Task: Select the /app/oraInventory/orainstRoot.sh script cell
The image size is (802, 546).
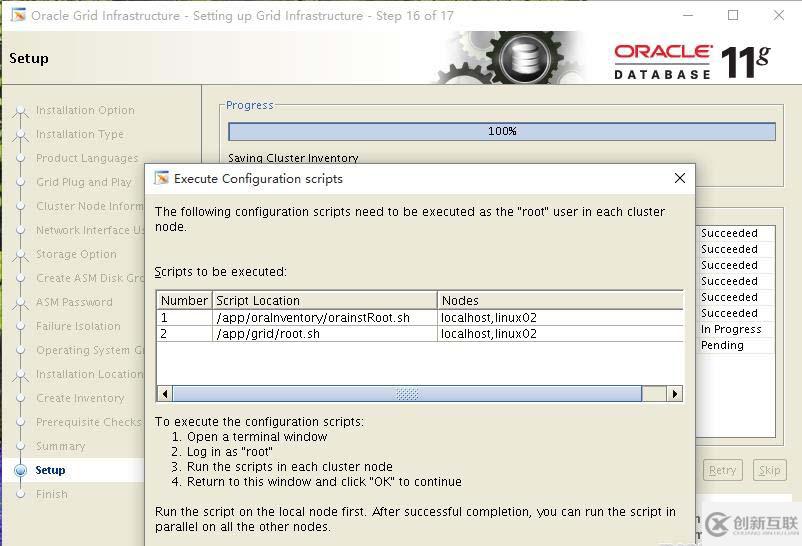Action: coord(324,318)
